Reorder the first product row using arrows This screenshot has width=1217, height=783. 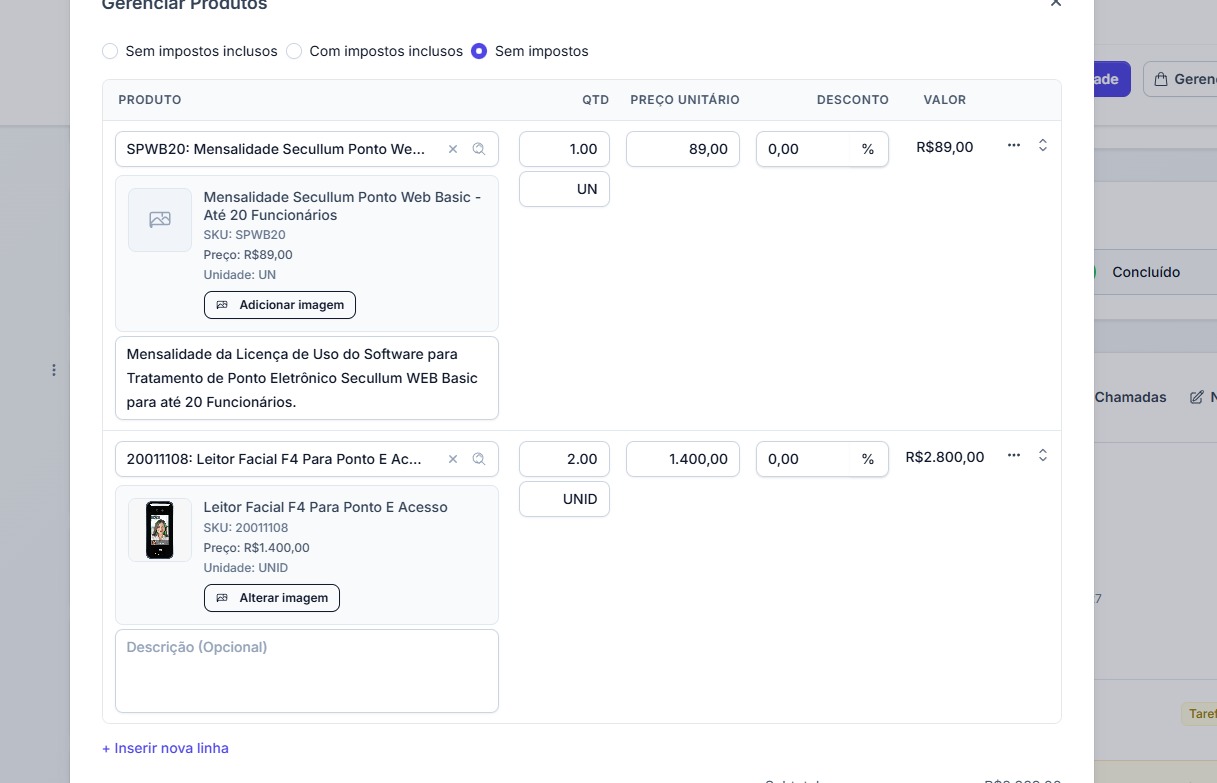point(1043,146)
